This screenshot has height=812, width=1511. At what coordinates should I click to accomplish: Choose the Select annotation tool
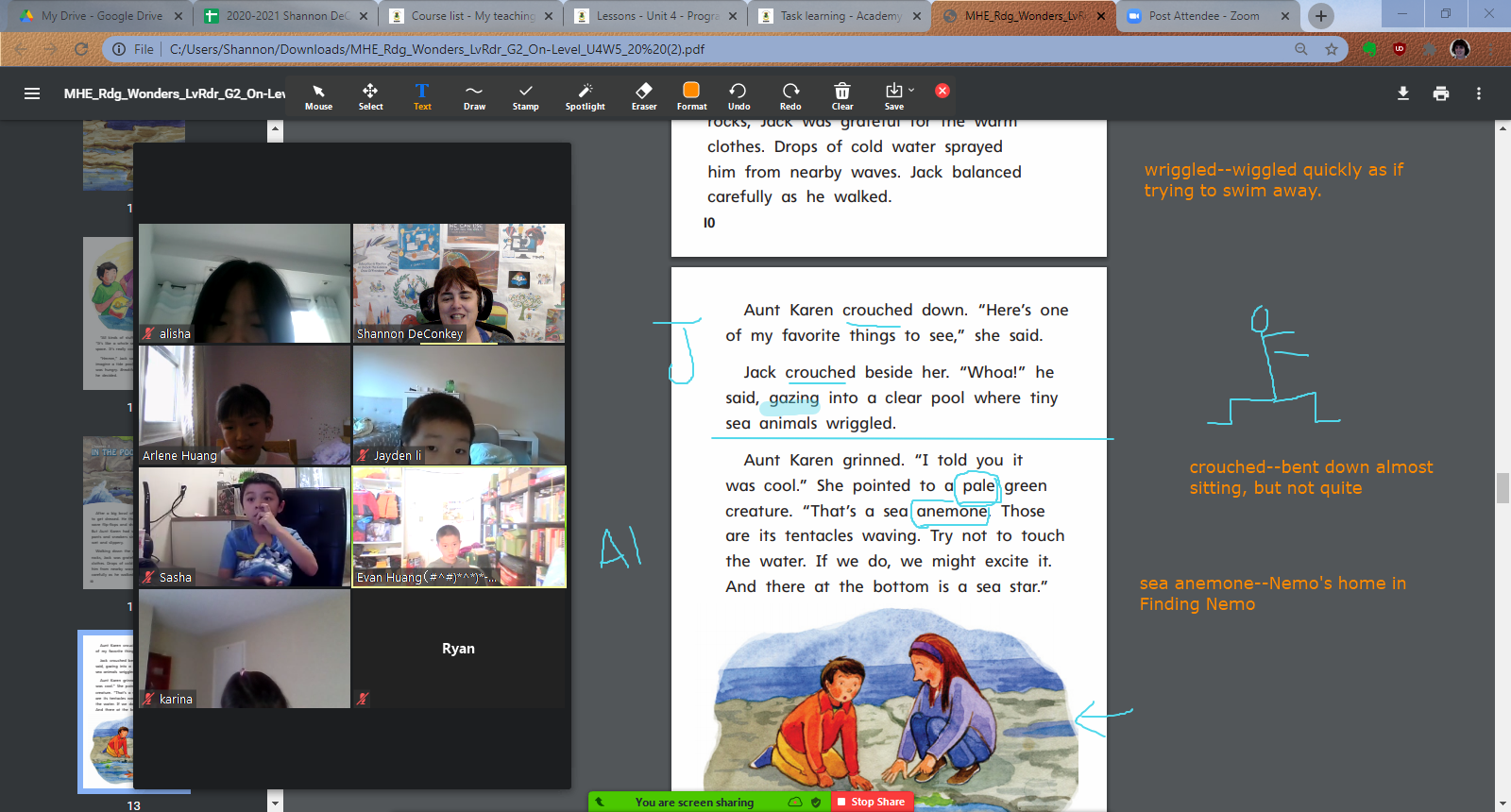pos(370,95)
